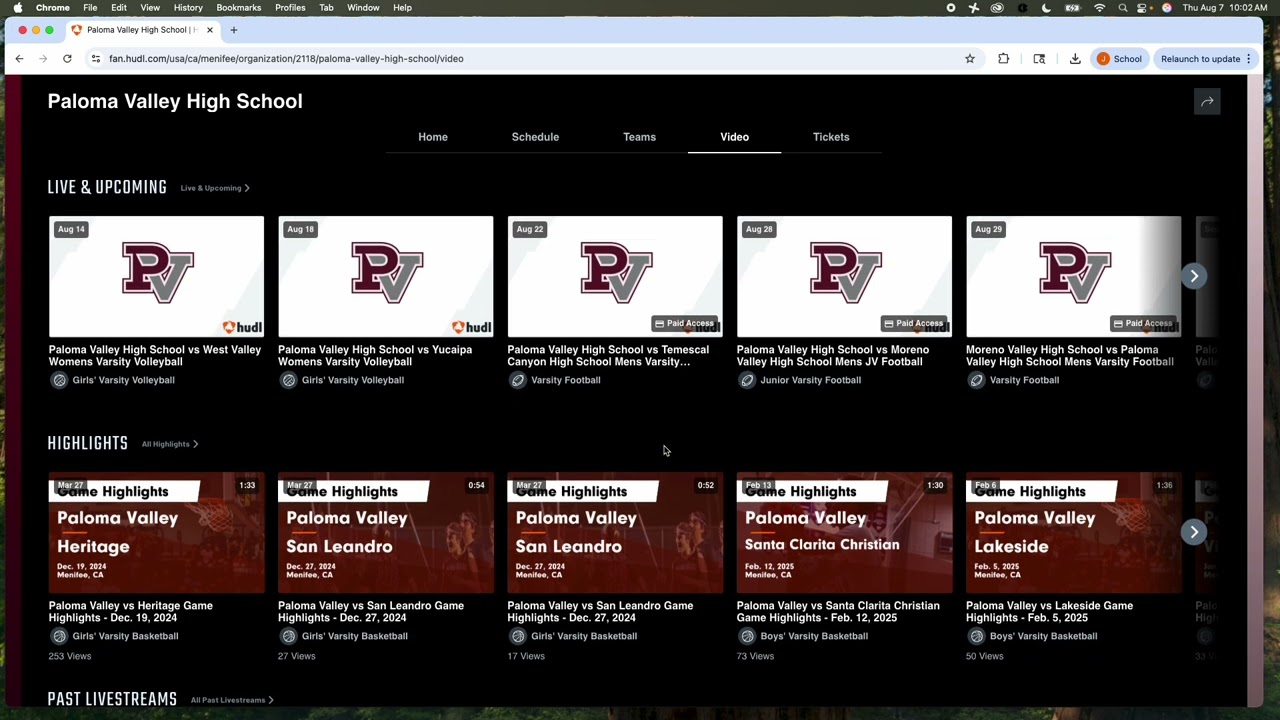Switch to the Tickets tab
1280x720 pixels.
point(831,137)
